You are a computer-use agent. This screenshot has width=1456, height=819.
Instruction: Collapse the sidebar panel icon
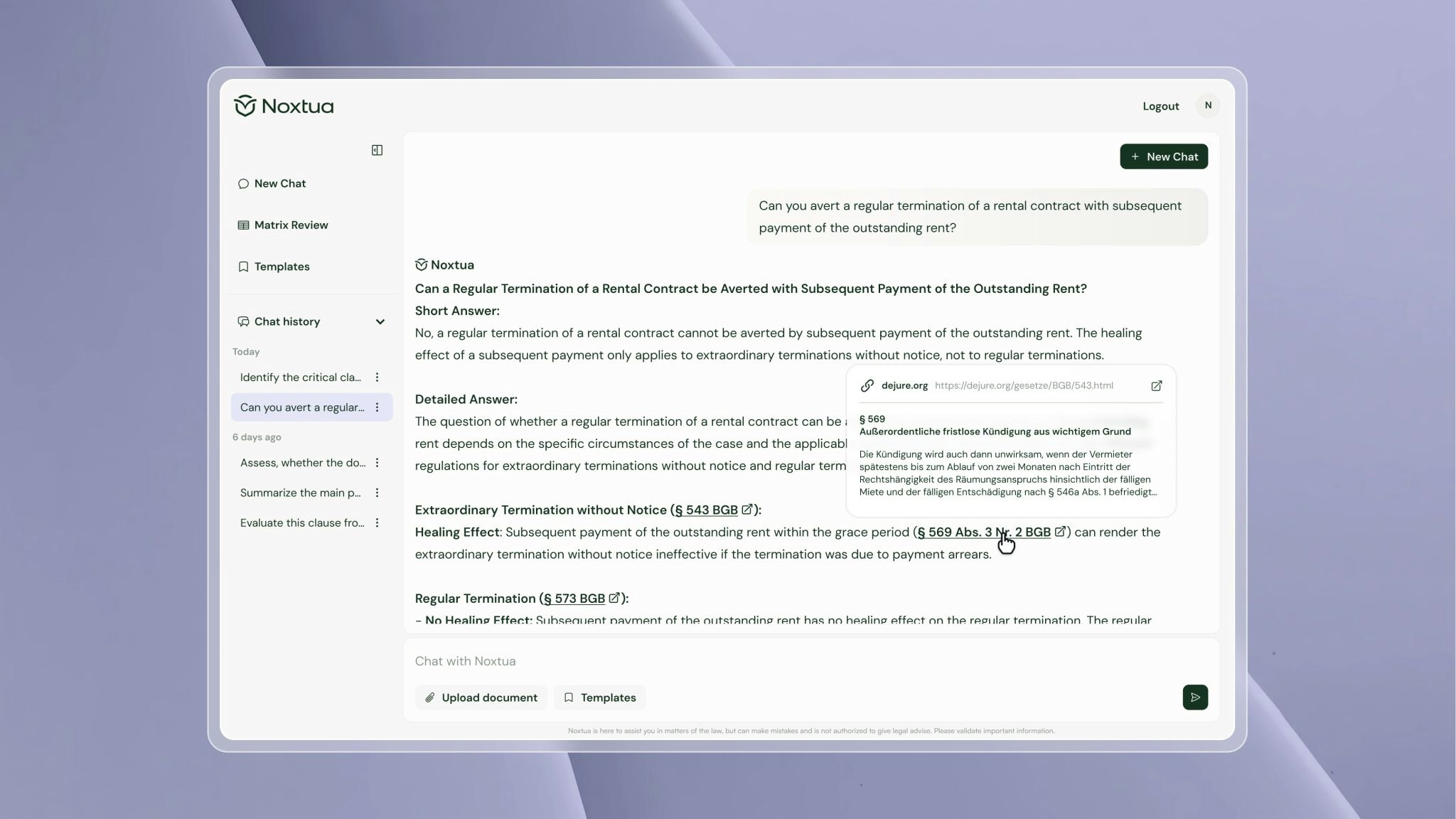click(x=377, y=150)
